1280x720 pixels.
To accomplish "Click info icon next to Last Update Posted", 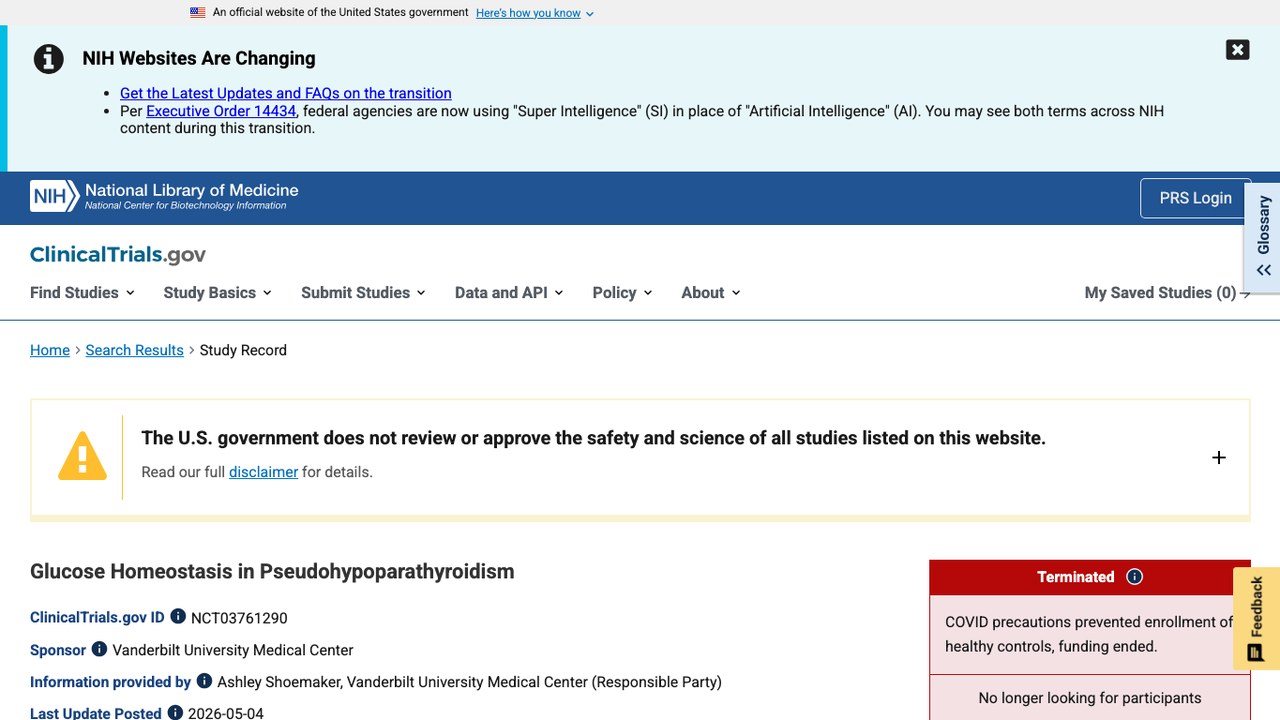I will pyautogui.click(x=175, y=713).
